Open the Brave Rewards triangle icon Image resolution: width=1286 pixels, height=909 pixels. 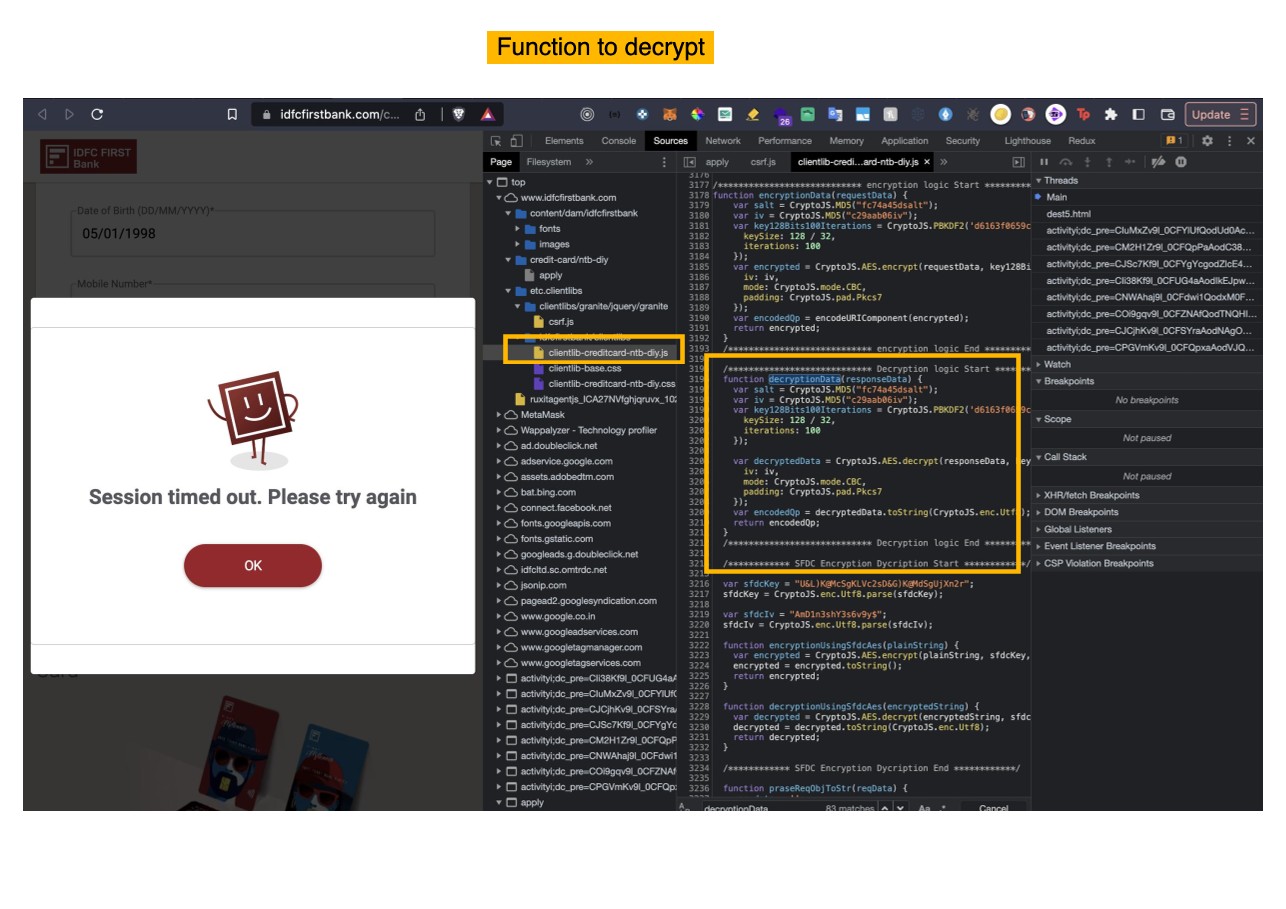(487, 114)
